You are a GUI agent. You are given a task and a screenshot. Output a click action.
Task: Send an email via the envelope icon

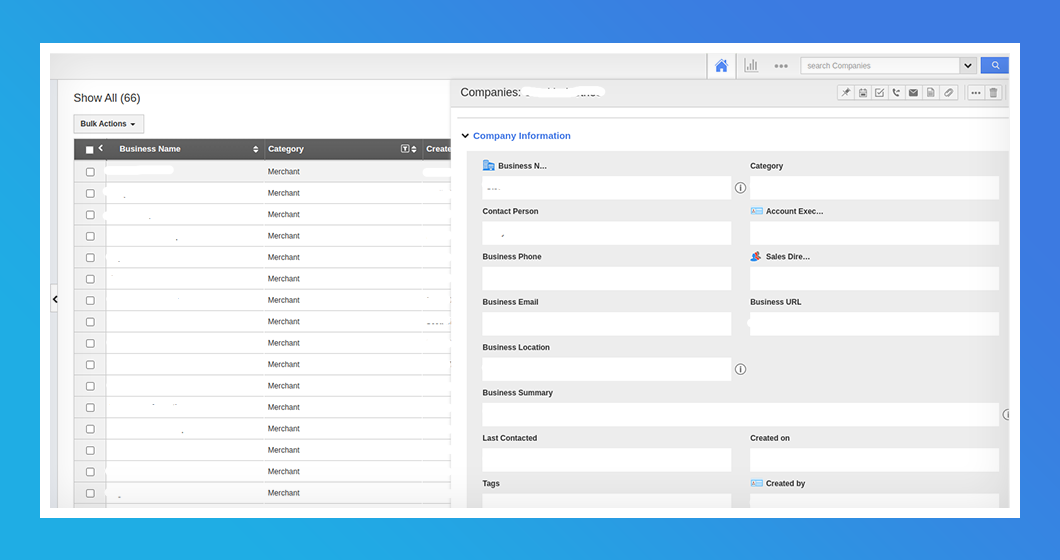pos(913,93)
